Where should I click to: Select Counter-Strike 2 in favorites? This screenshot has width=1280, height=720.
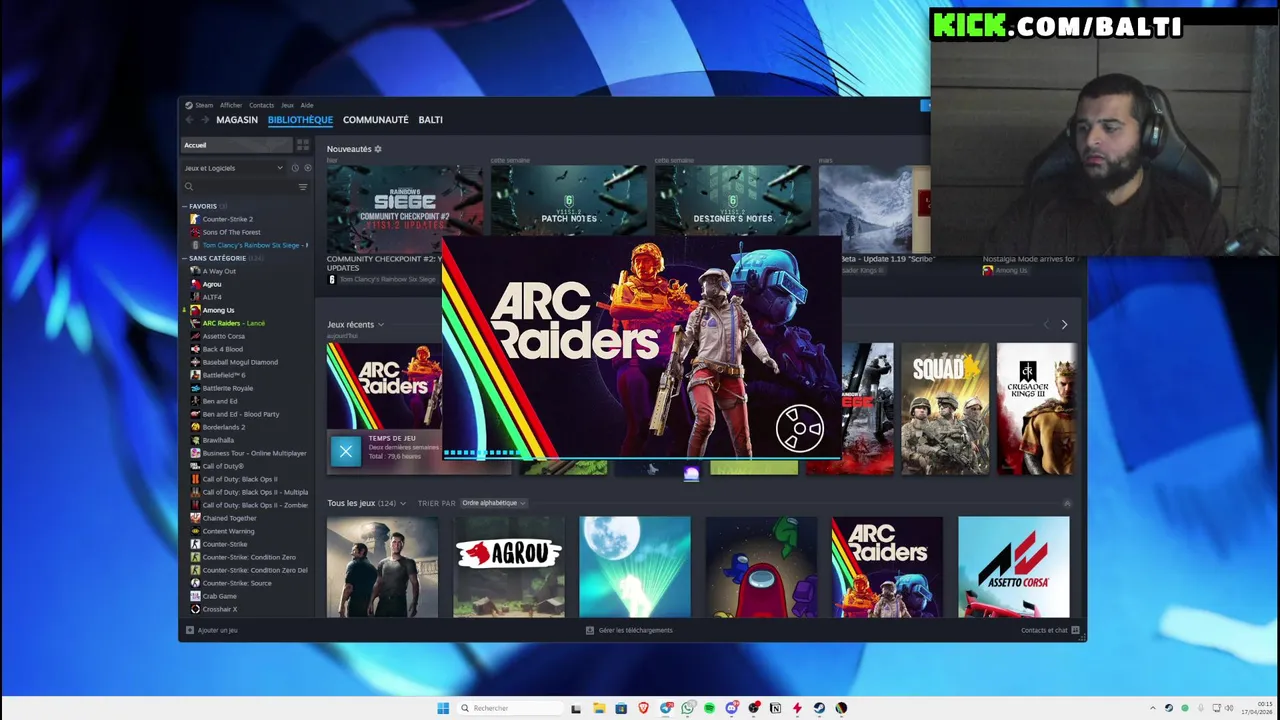[227, 219]
